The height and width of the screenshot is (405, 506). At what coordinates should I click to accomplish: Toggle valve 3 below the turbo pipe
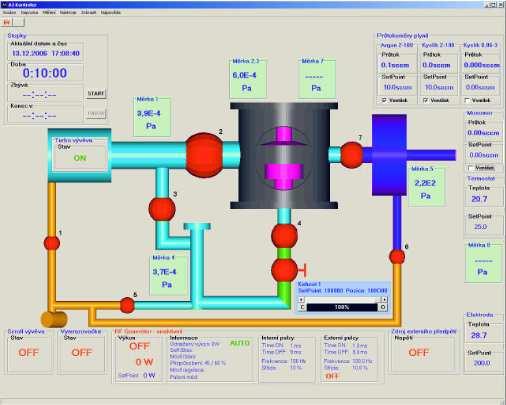[162, 209]
